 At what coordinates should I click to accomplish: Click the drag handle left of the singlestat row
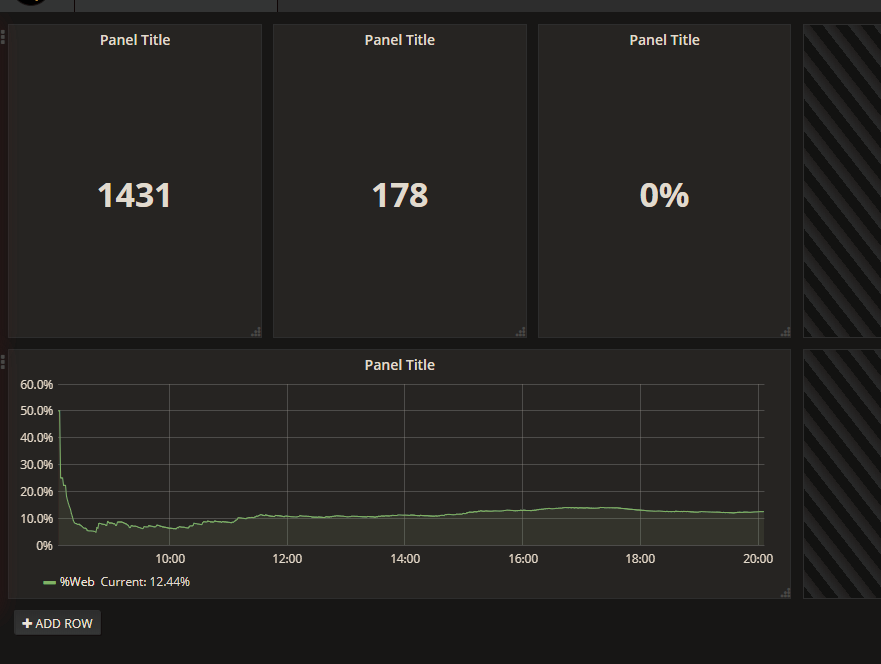click(3, 38)
